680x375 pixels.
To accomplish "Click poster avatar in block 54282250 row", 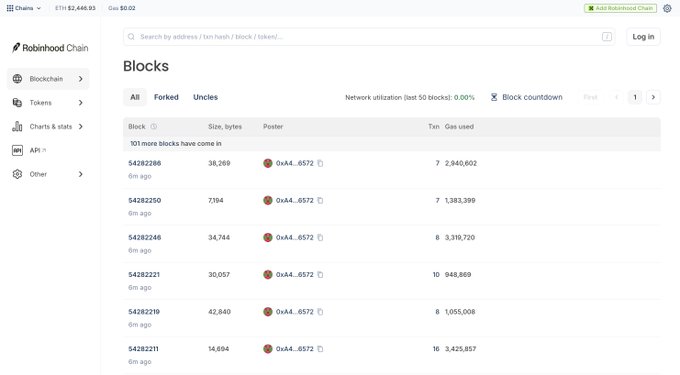I will tap(268, 200).
